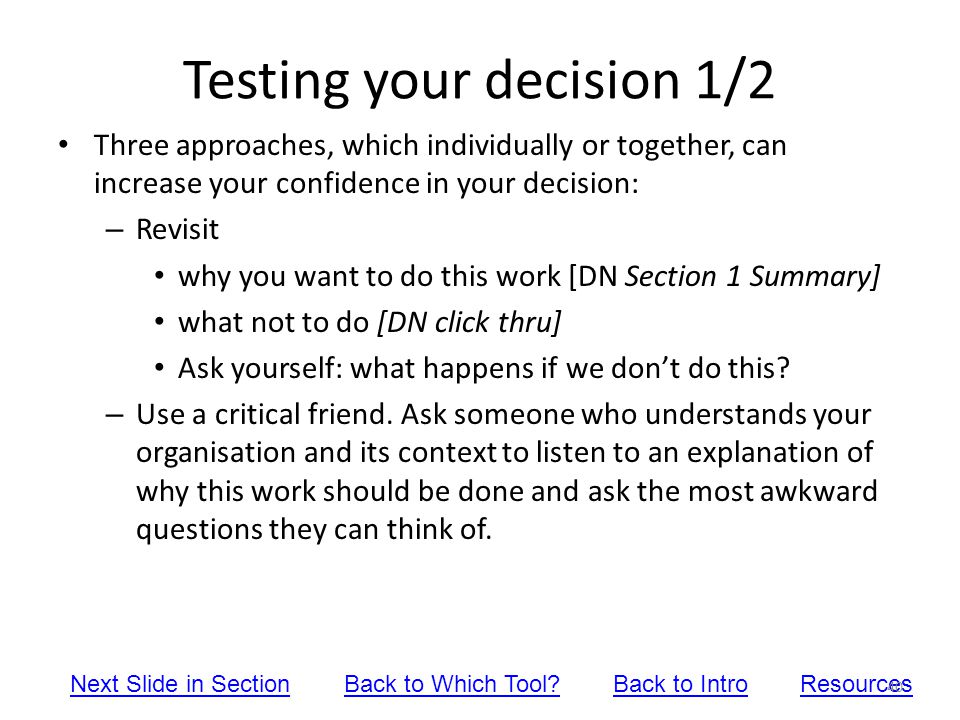Click the bullet dot before 'Three approaches'
960x720 pixels.
point(64,145)
